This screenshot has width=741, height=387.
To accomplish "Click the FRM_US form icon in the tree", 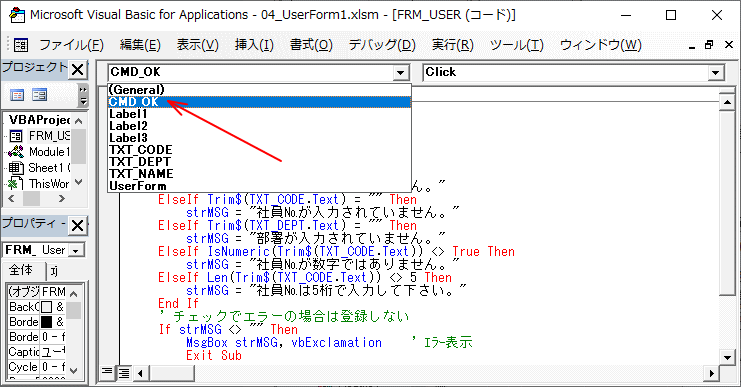I will tap(16, 136).
